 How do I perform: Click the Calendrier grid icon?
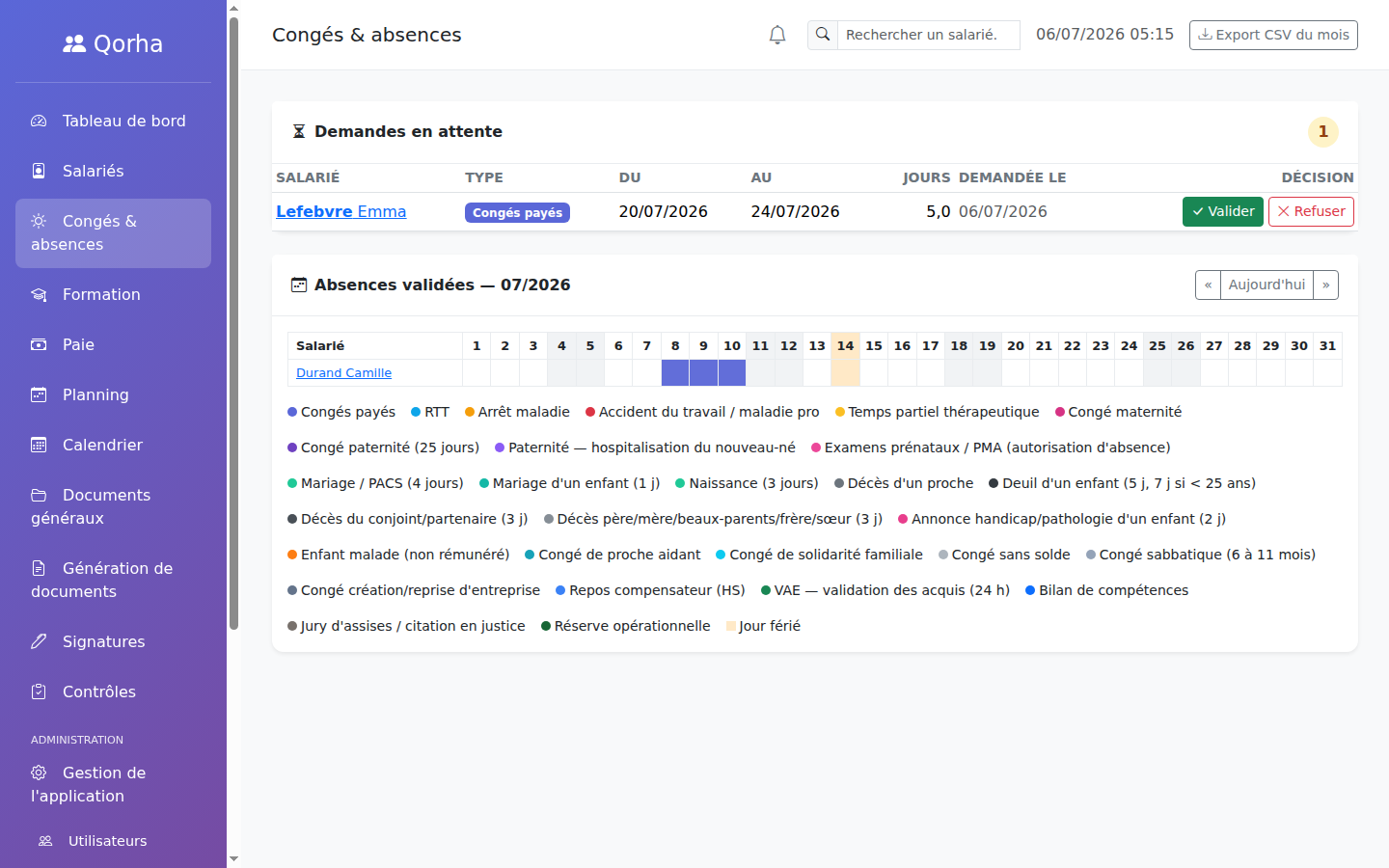(x=39, y=445)
